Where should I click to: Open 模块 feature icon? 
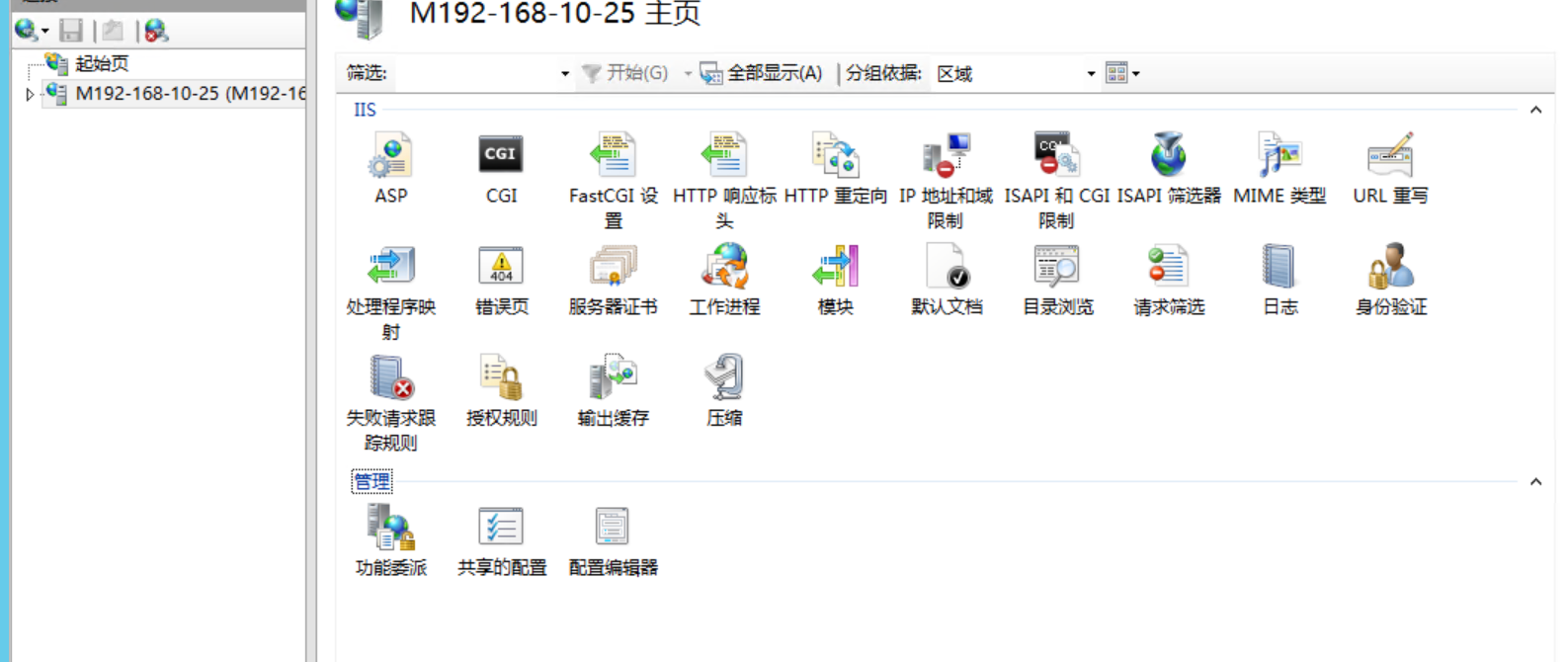click(x=836, y=267)
